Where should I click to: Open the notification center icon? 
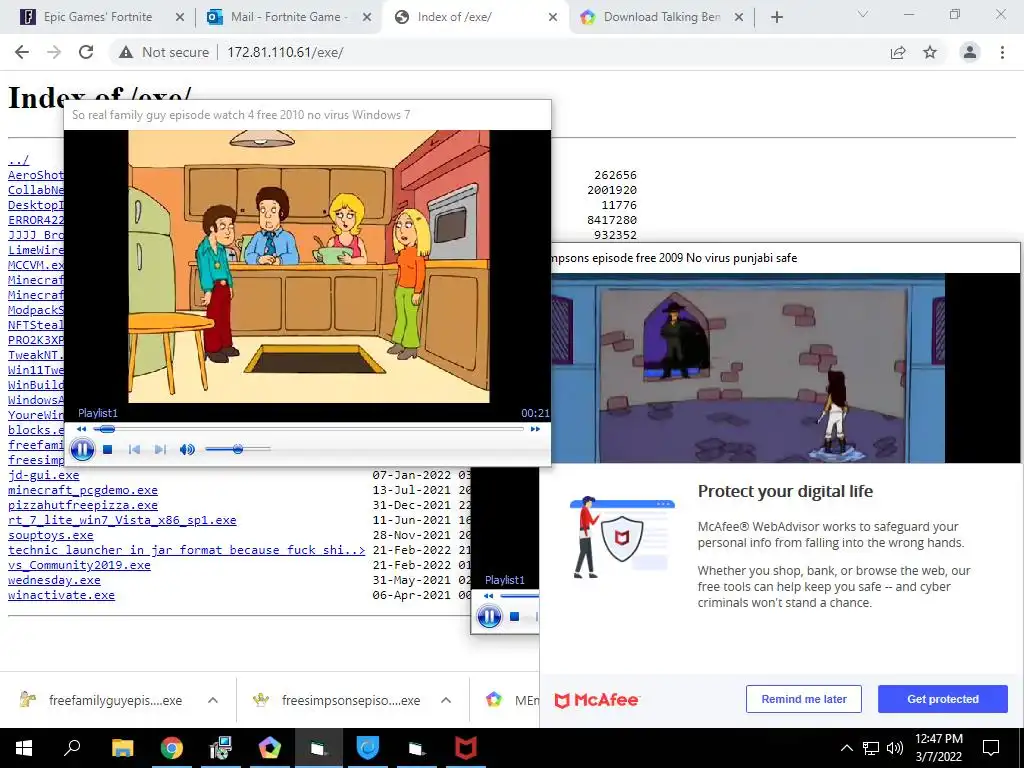tap(991, 748)
